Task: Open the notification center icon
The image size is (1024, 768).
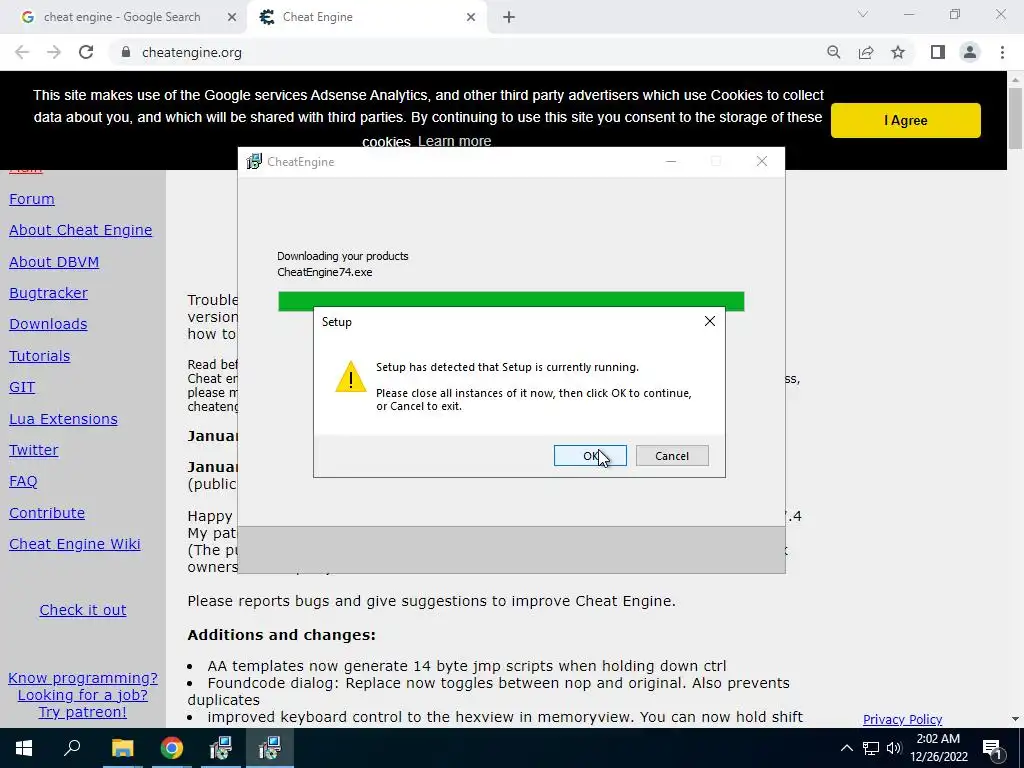Action: point(992,748)
